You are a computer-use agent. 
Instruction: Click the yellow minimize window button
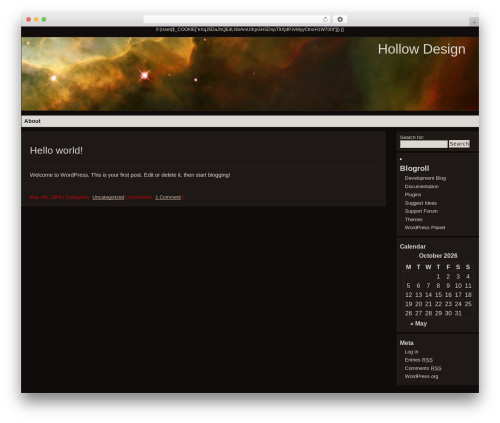click(36, 19)
